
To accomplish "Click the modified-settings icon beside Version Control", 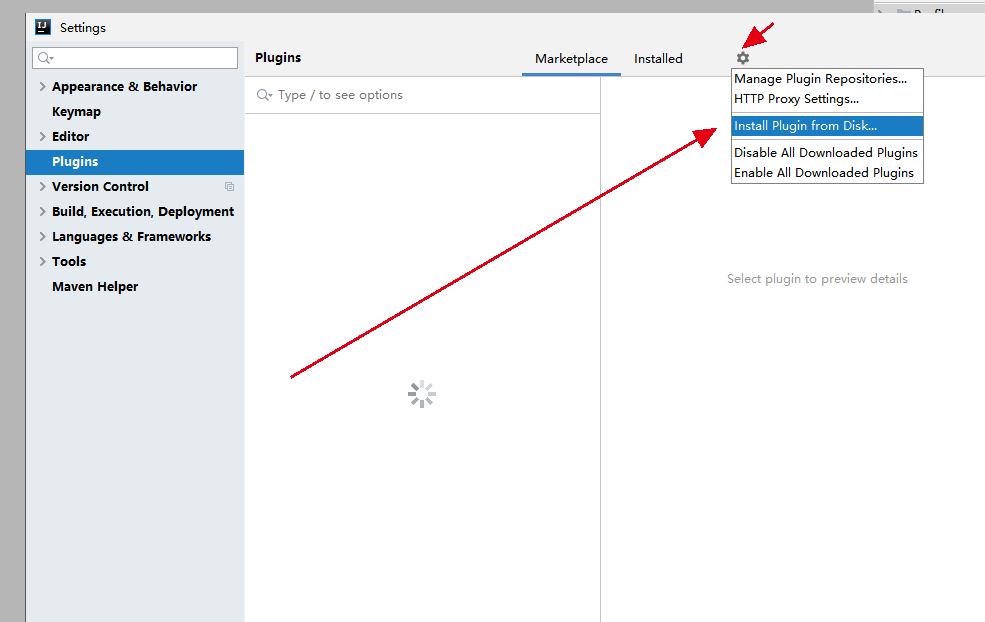I will pos(228,186).
